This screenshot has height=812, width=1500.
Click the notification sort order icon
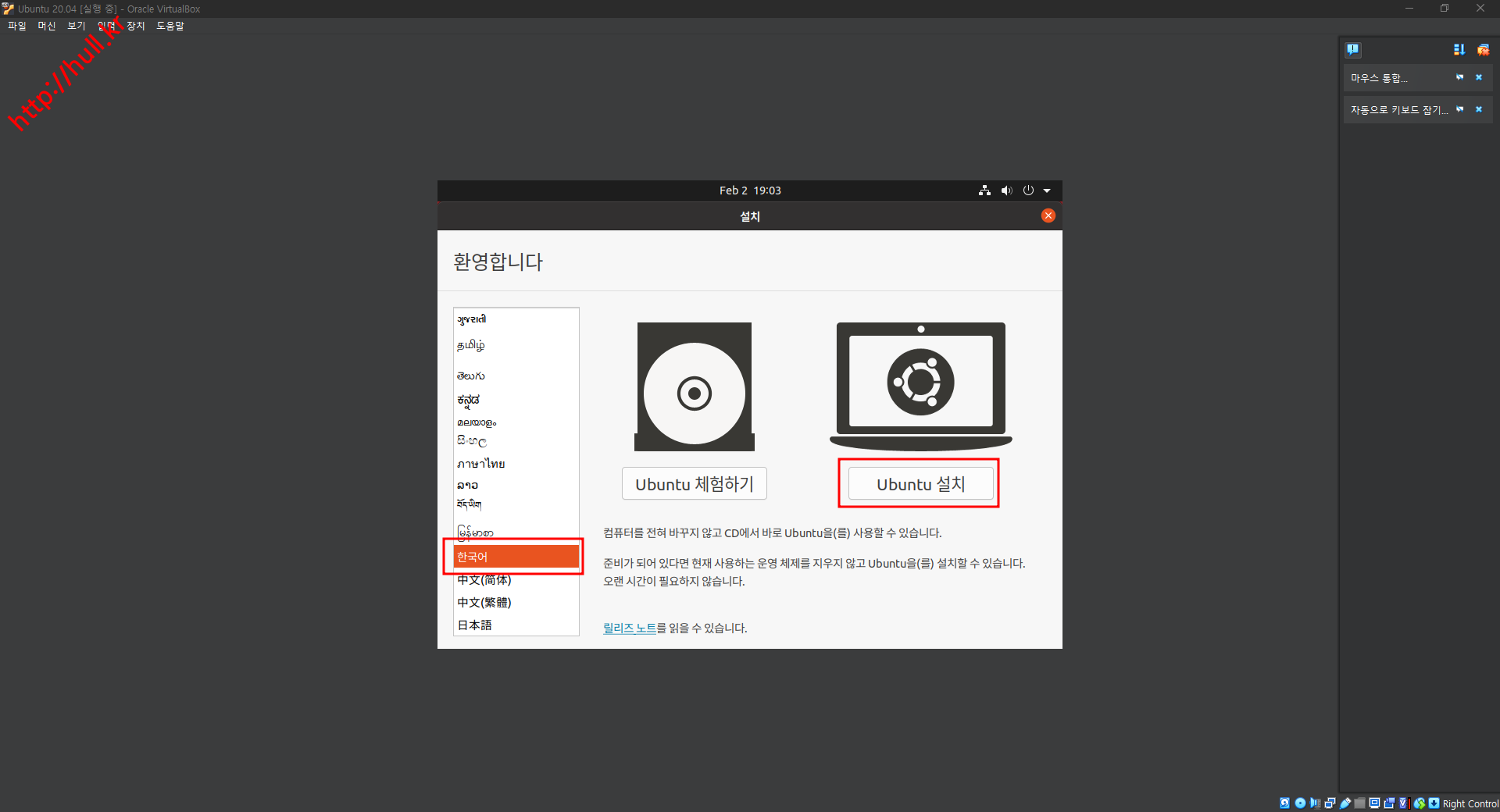1459,50
